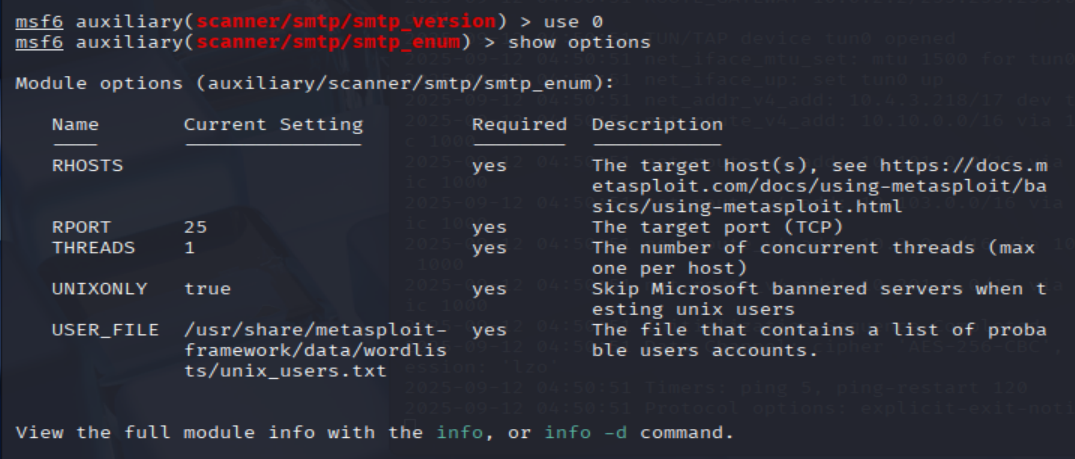
Task: Click the red smtp_version module name
Action: [333, 21]
